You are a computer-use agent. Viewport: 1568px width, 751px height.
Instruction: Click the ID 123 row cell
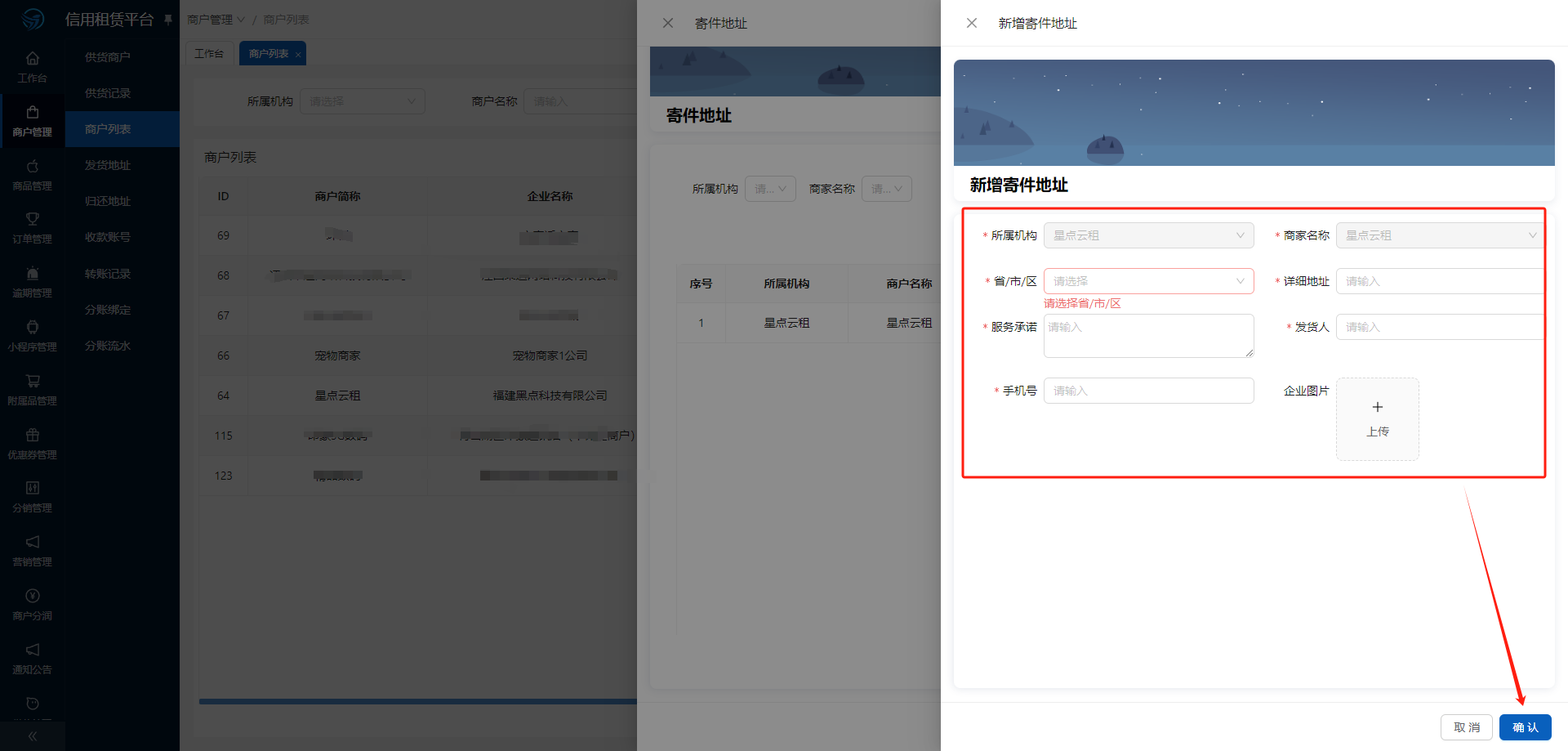click(x=224, y=476)
